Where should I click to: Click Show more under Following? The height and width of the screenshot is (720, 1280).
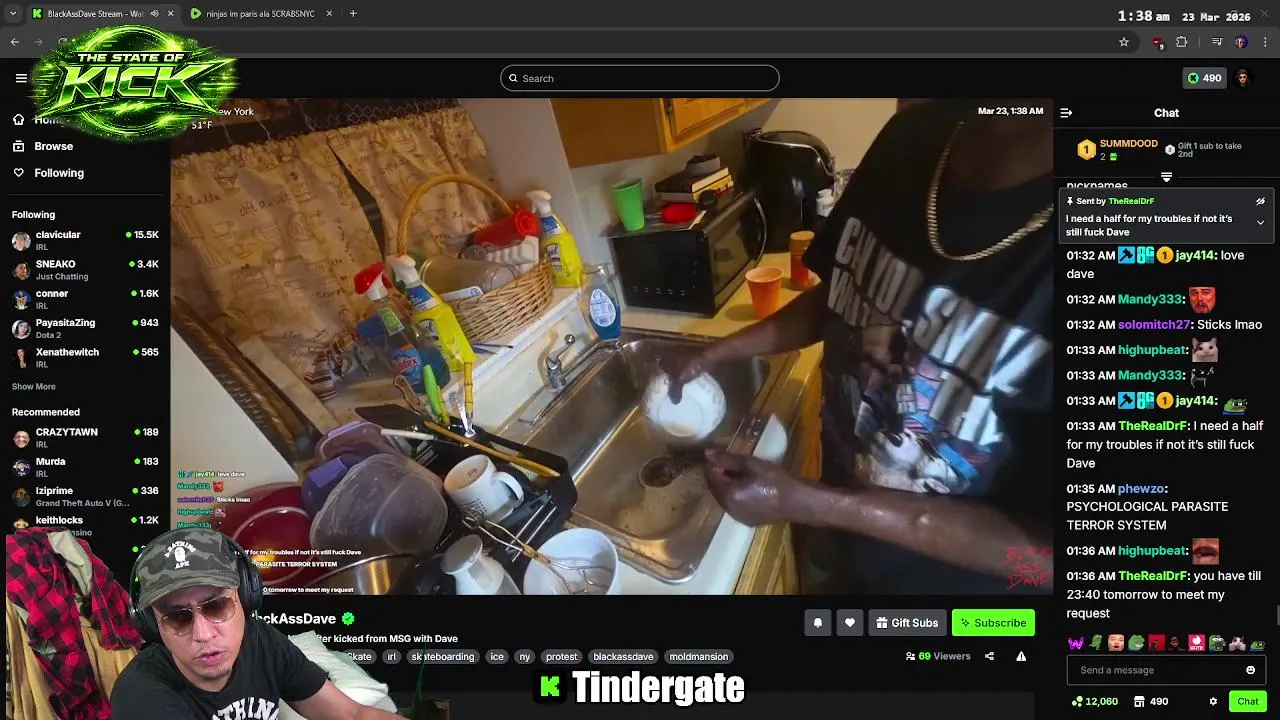(34, 387)
